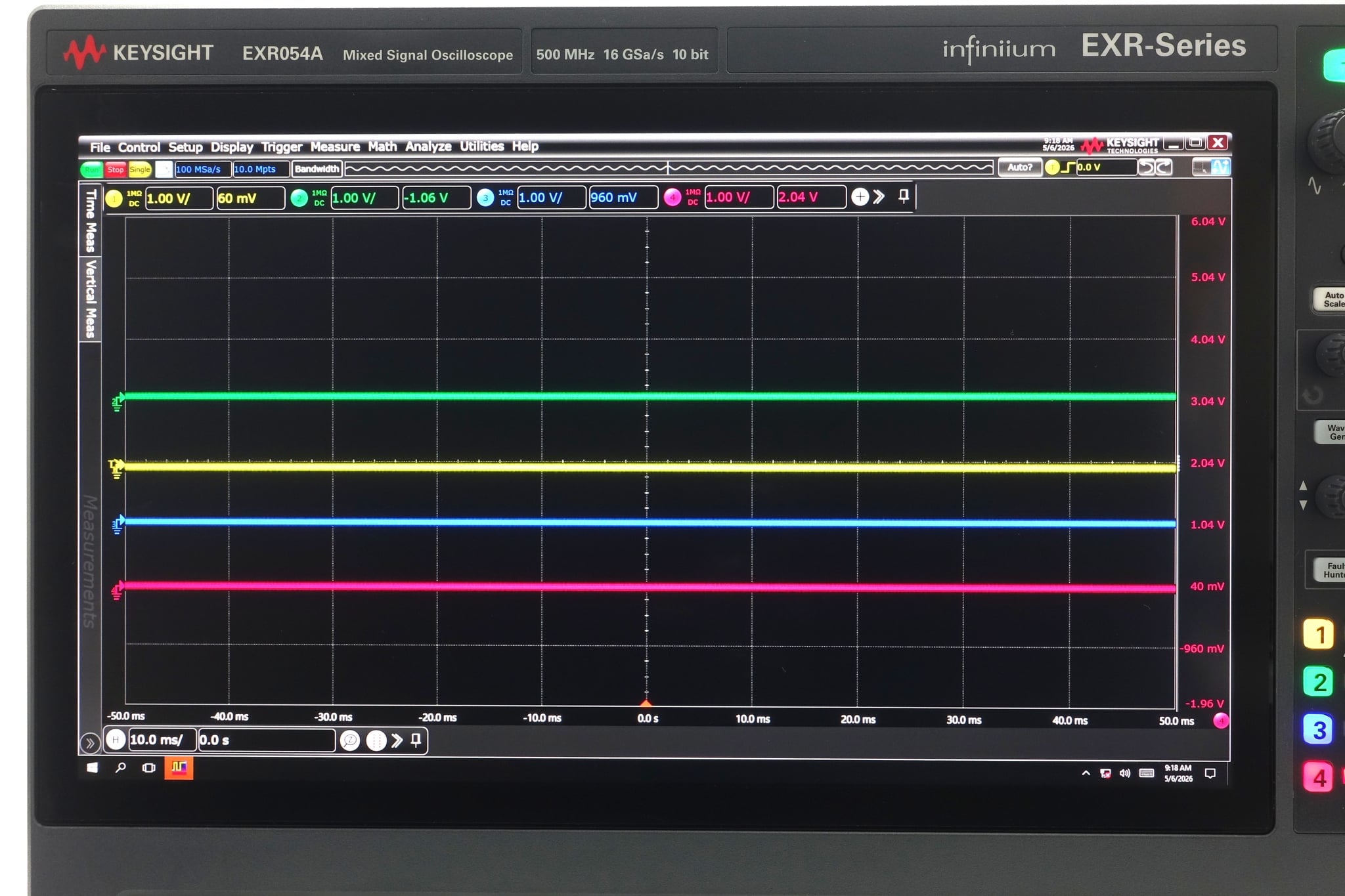Click the yellow trigger source T icon
The width and height of the screenshot is (1345, 896).
(1052, 167)
